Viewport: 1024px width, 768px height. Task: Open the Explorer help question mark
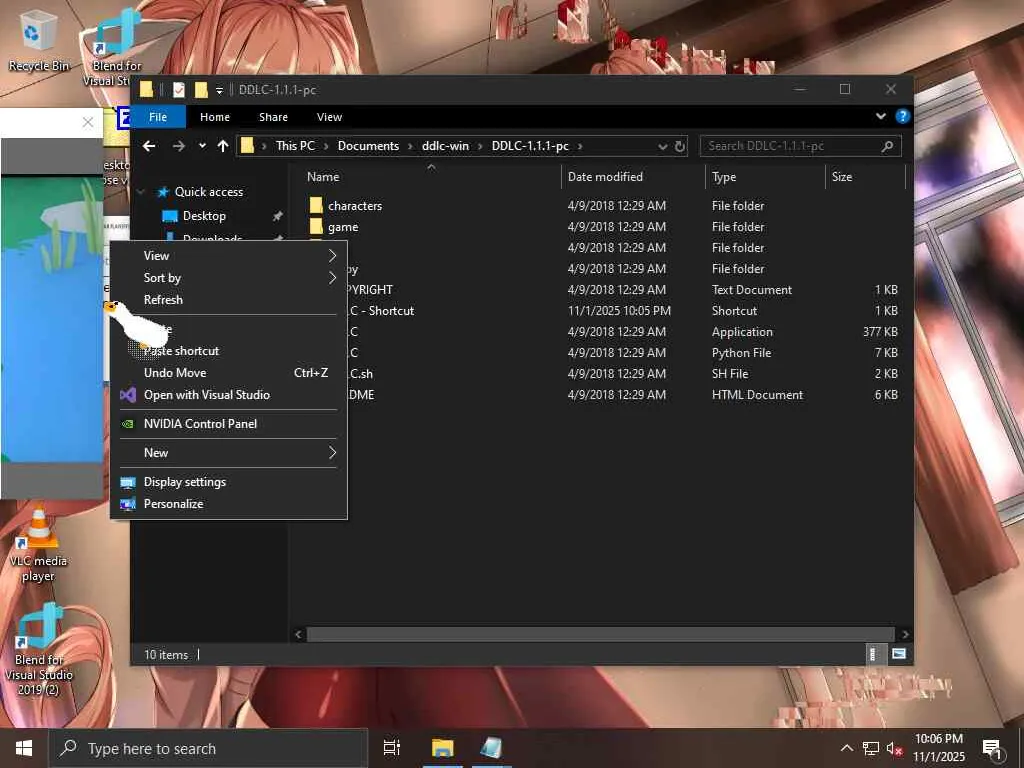[902, 117]
